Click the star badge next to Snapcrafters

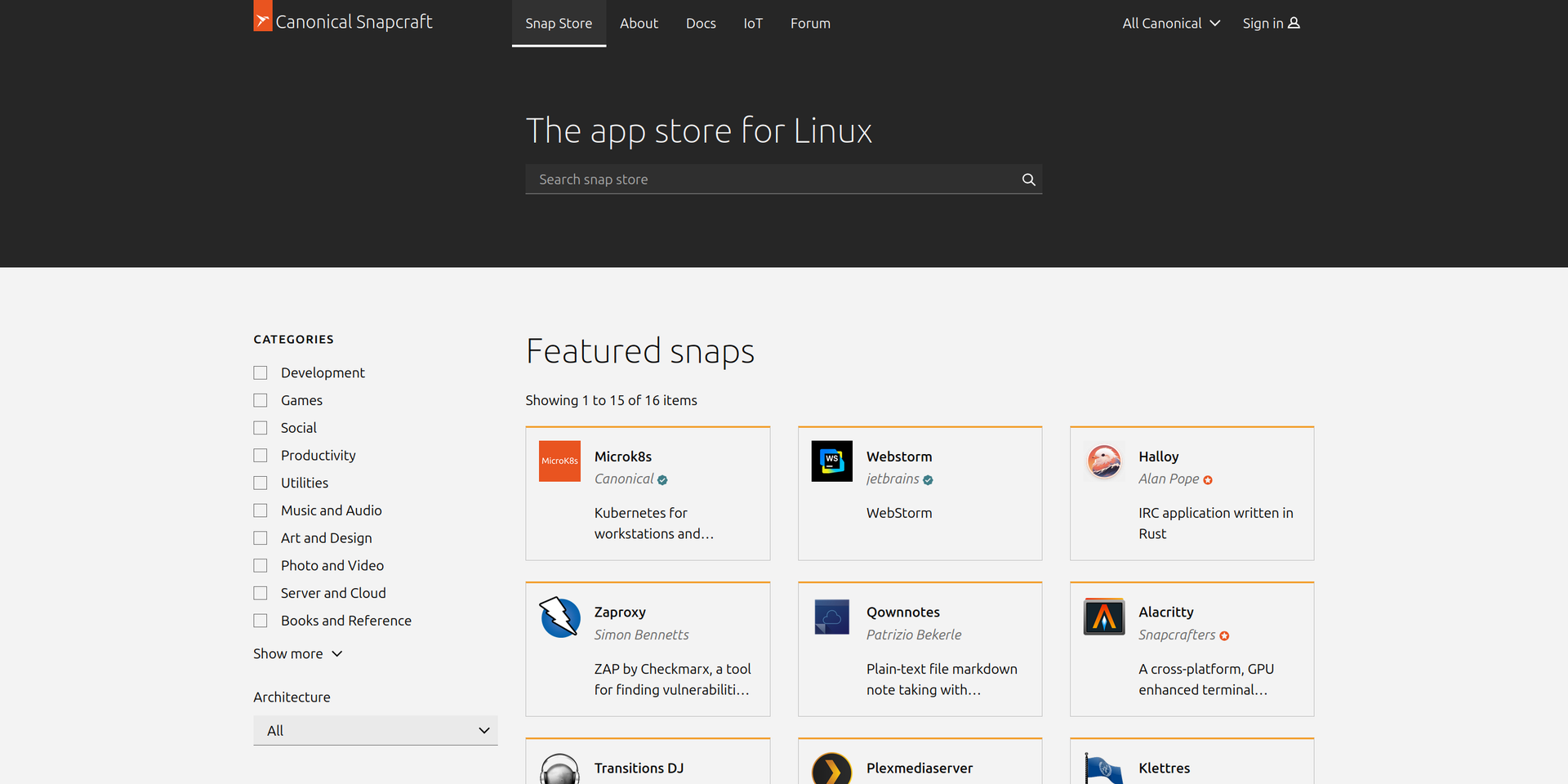point(1224,635)
